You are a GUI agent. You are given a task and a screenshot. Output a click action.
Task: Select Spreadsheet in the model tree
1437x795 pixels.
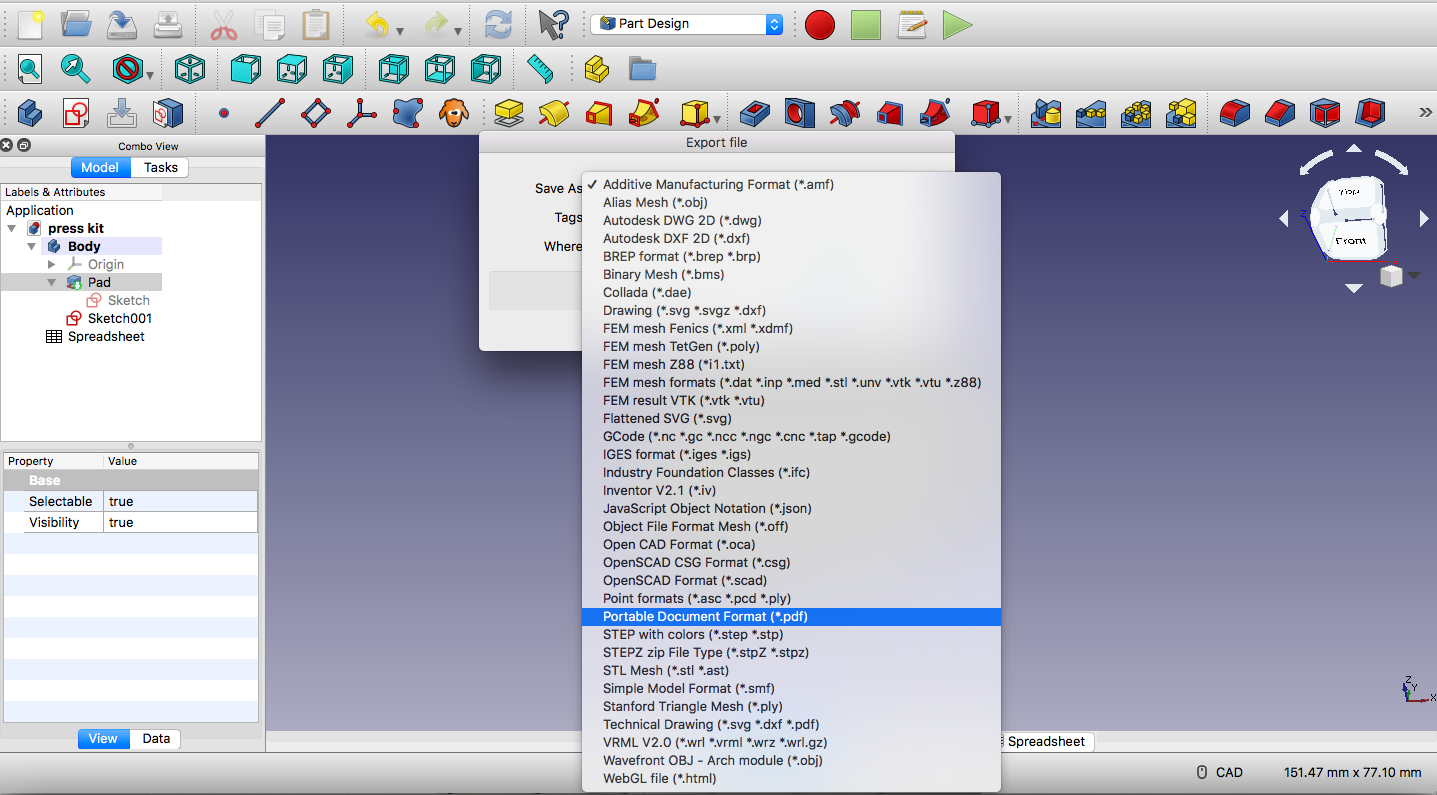tap(106, 337)
